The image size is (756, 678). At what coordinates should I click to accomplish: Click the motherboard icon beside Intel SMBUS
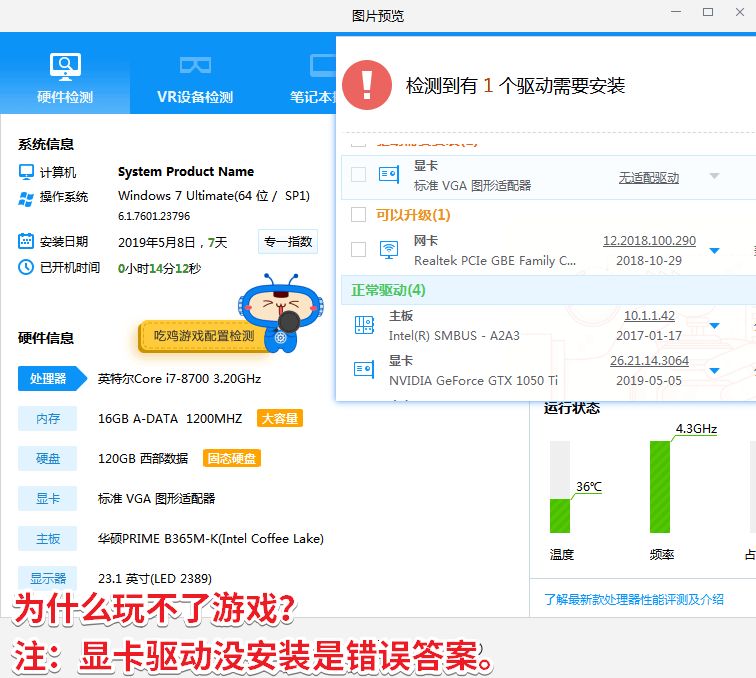(x=364, y=325)
